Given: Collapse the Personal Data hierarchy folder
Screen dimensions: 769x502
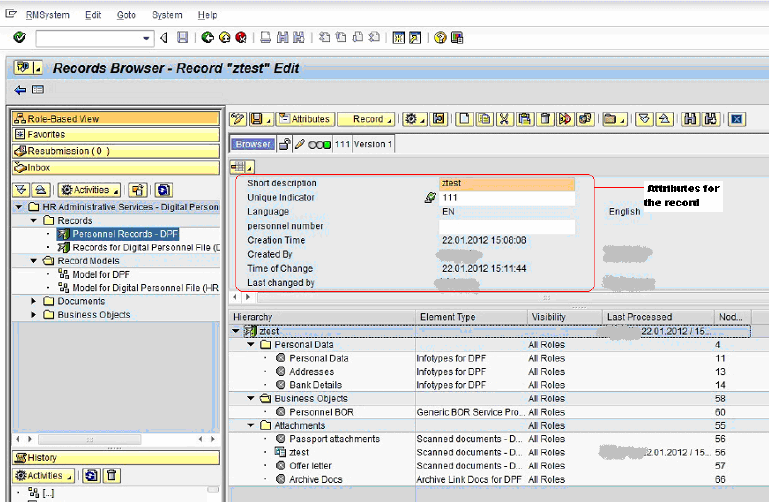Looking at the screenshot, I should [252, 344].
